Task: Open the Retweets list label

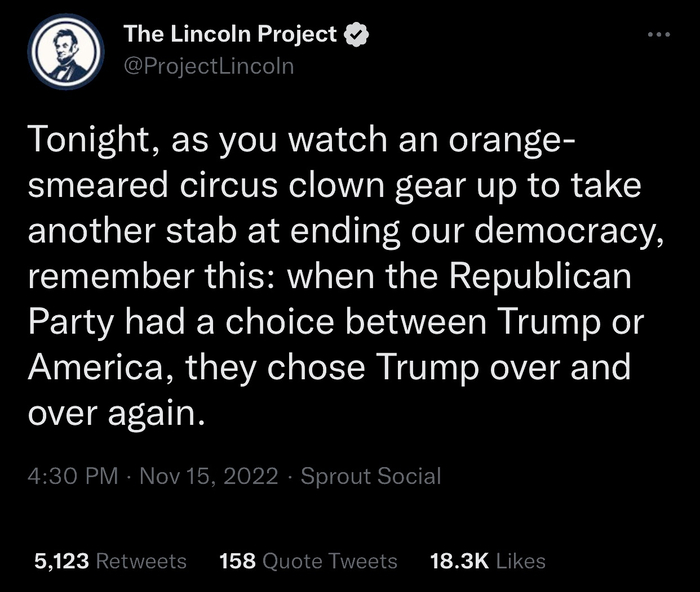Action: pos(141,561)
